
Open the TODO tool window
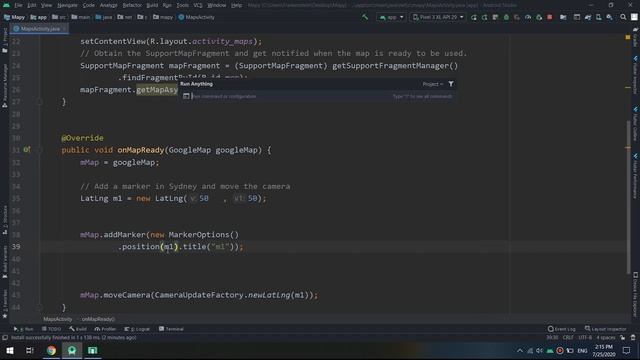(x=51, y=329)
